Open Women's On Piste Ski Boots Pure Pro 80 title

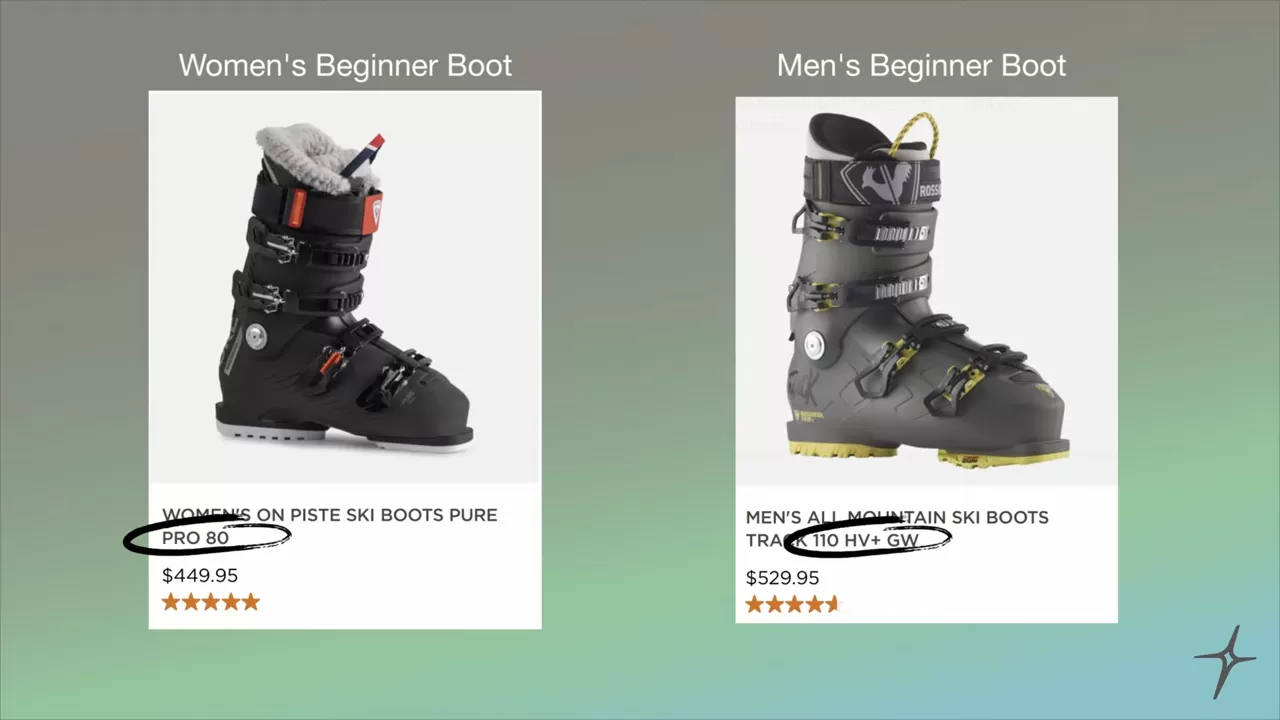pyautogui.click(x=329, y=526)
